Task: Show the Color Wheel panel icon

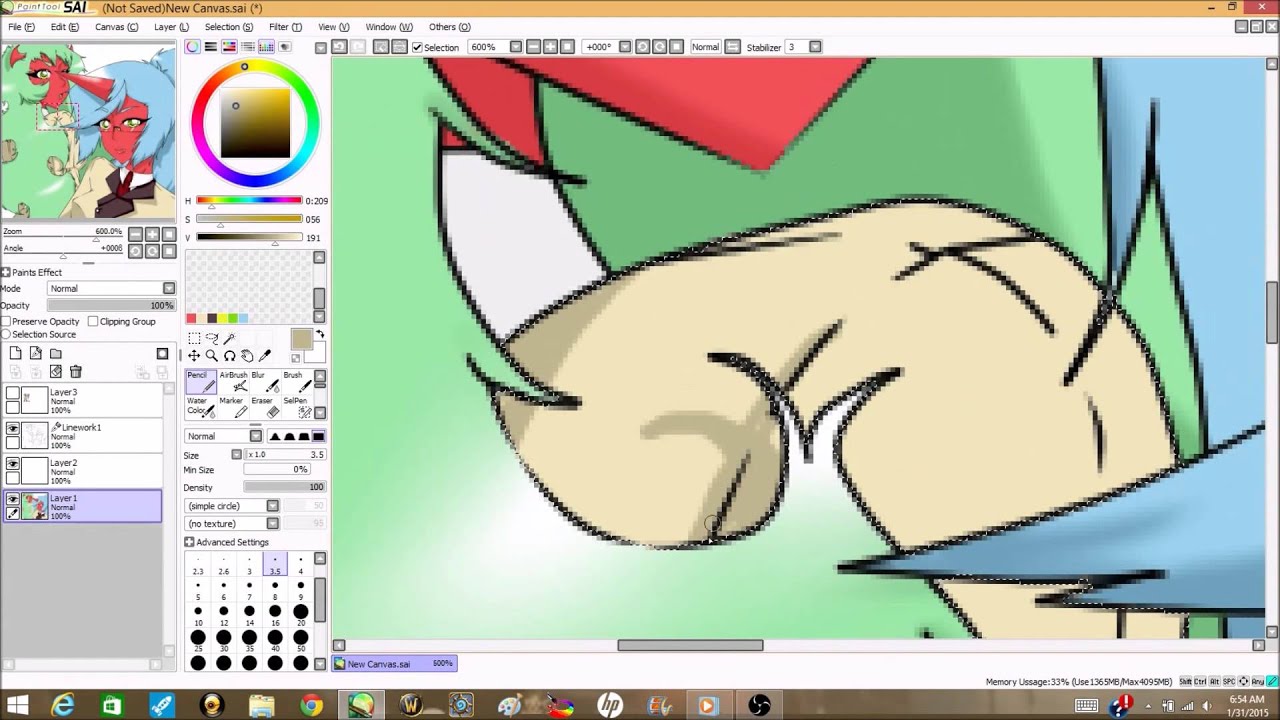Action: 192,47
